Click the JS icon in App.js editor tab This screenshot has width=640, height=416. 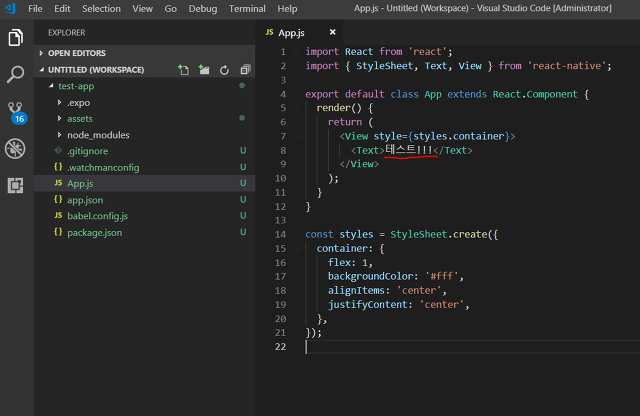[269, 32]
